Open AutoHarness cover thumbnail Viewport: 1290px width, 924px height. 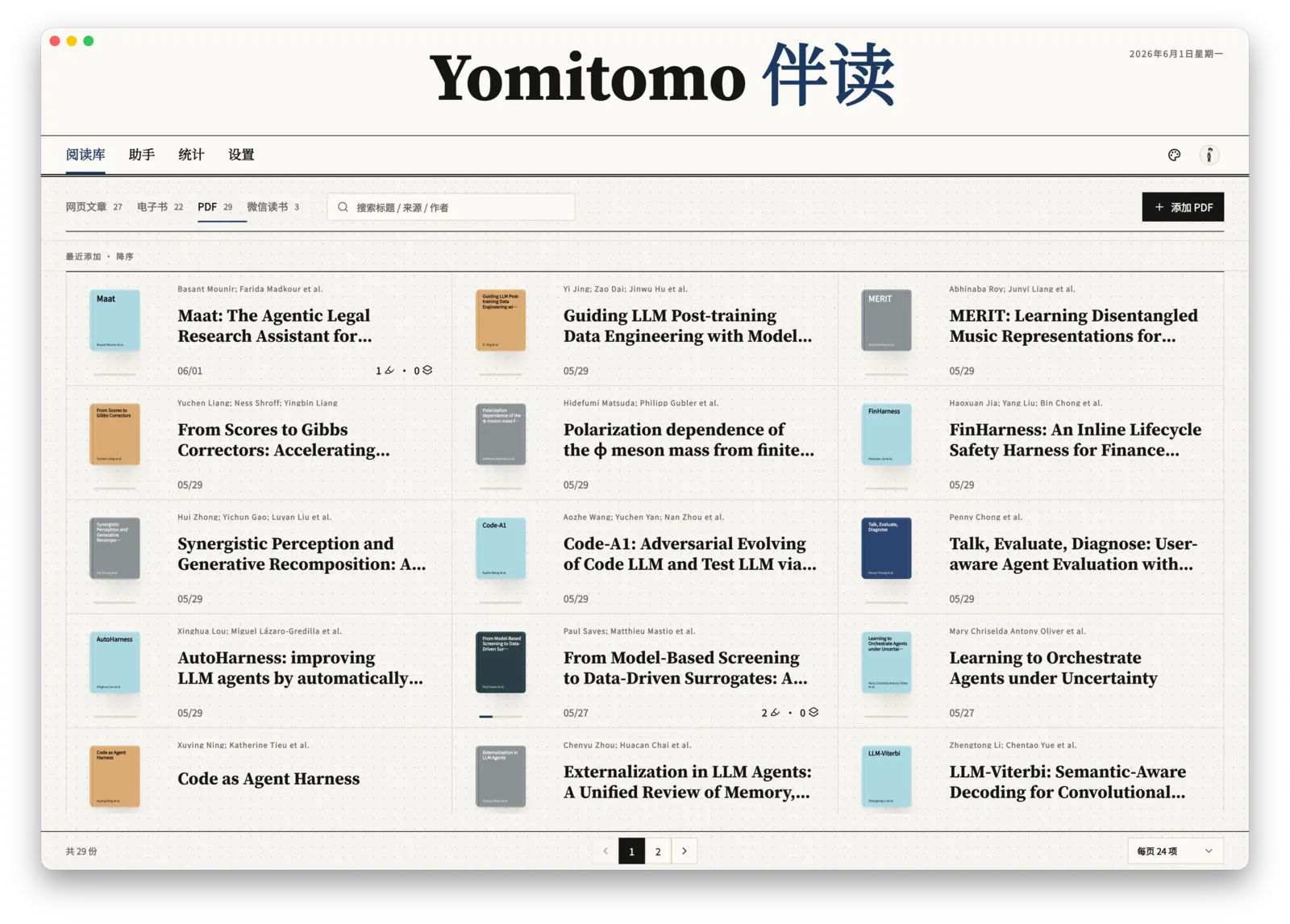point(114,662)
